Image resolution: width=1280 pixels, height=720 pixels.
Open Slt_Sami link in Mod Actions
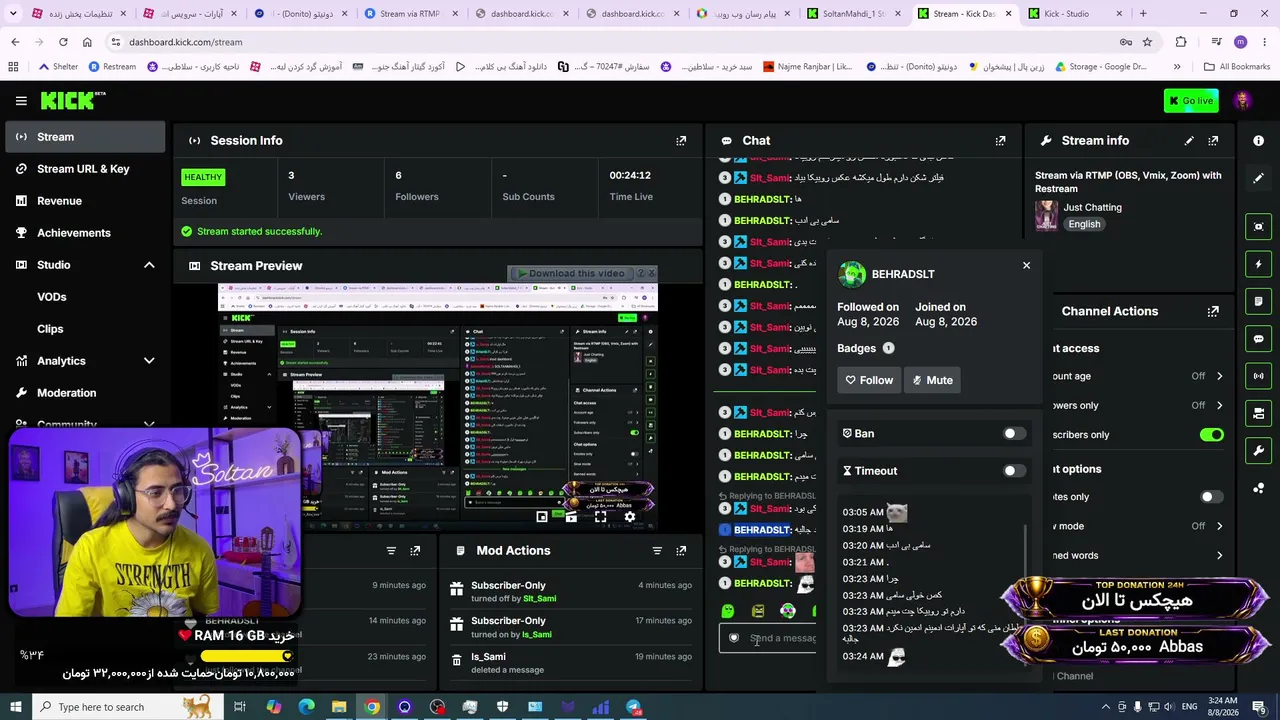click(539, 599)
